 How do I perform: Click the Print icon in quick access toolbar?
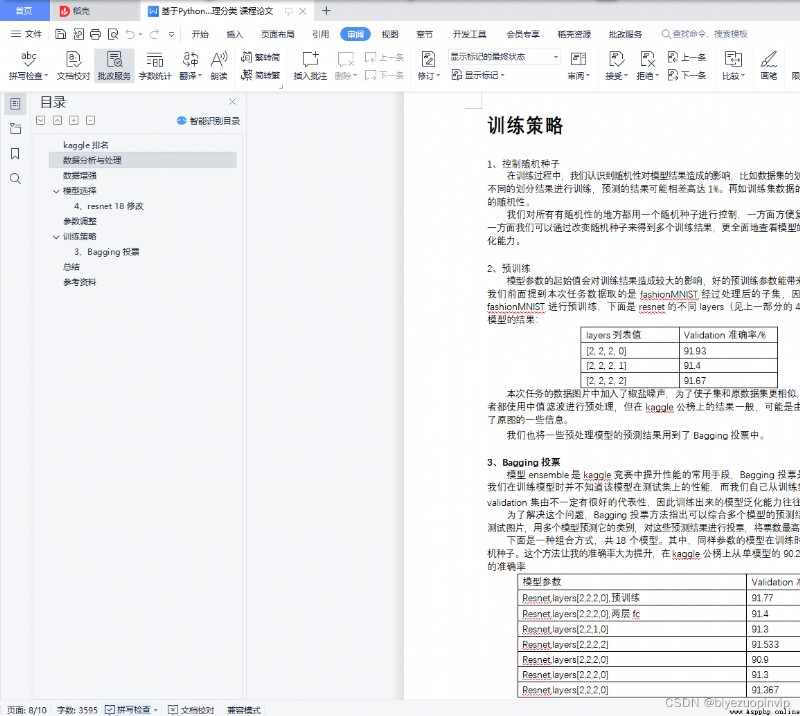[95, 34]
